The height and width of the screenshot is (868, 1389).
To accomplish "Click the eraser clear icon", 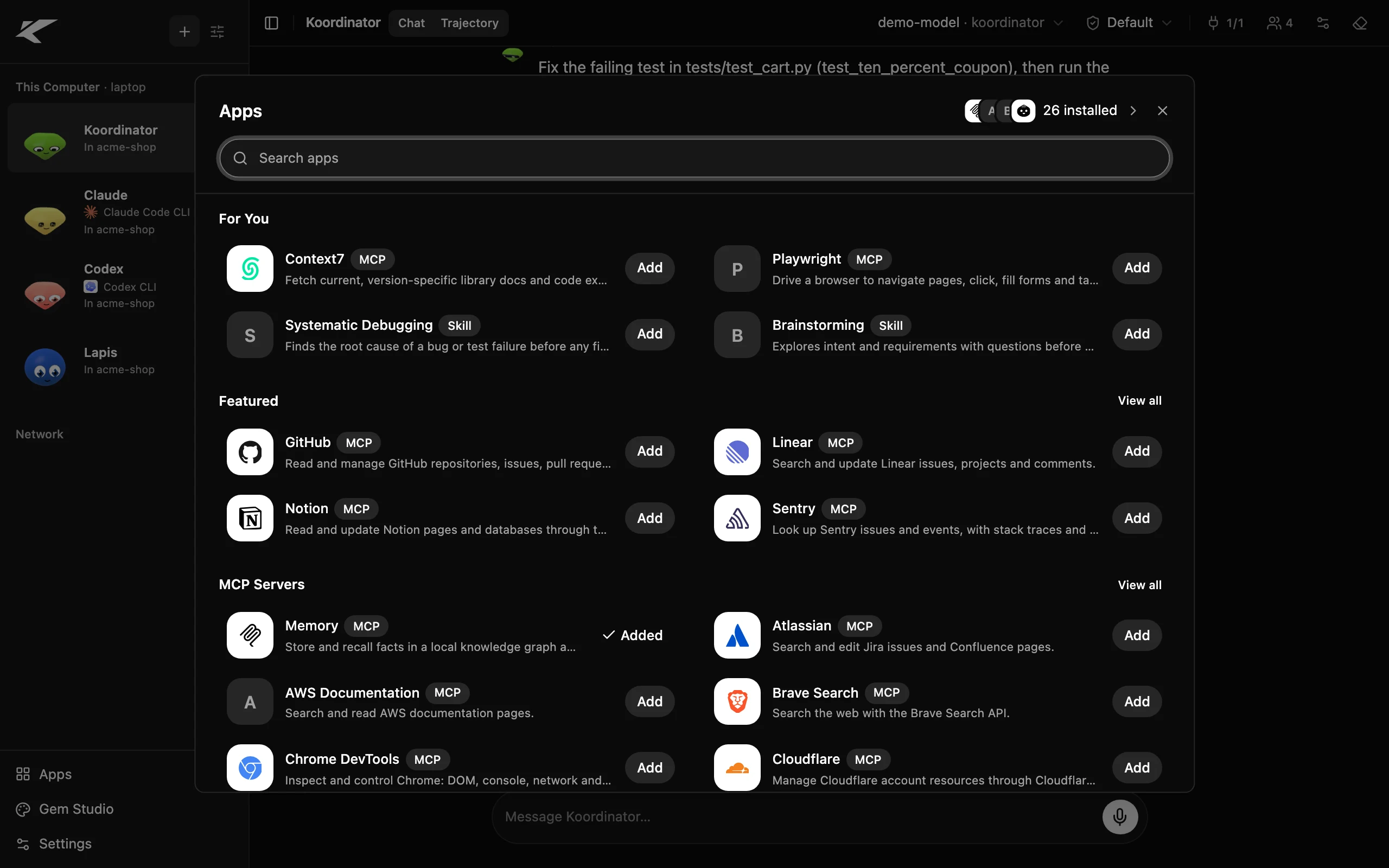I will click(x=1360, y=23).
